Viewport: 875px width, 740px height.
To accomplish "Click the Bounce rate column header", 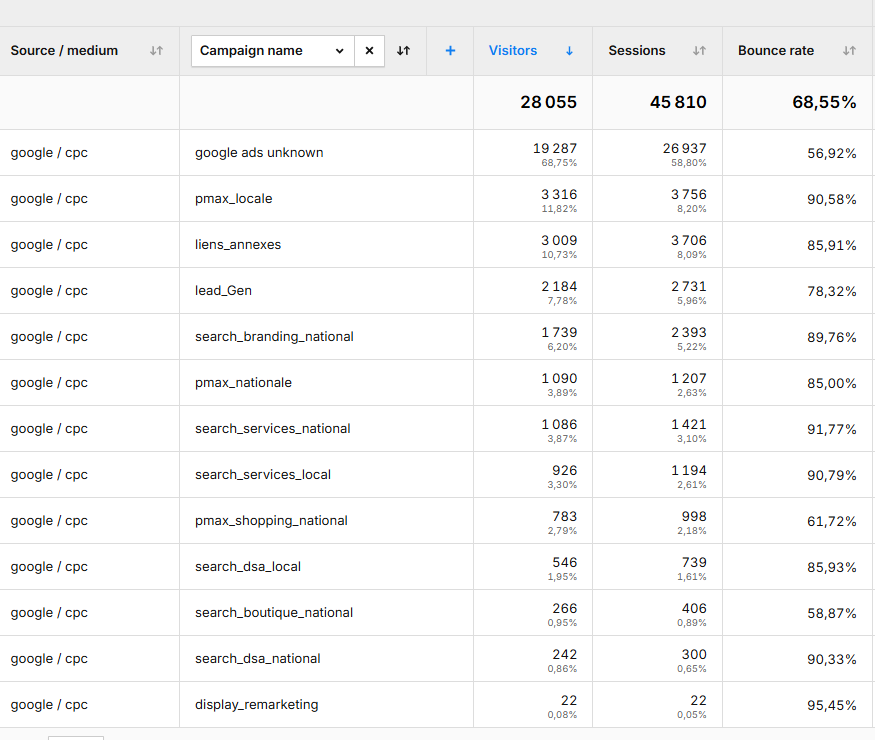I will tap(776, 51).
